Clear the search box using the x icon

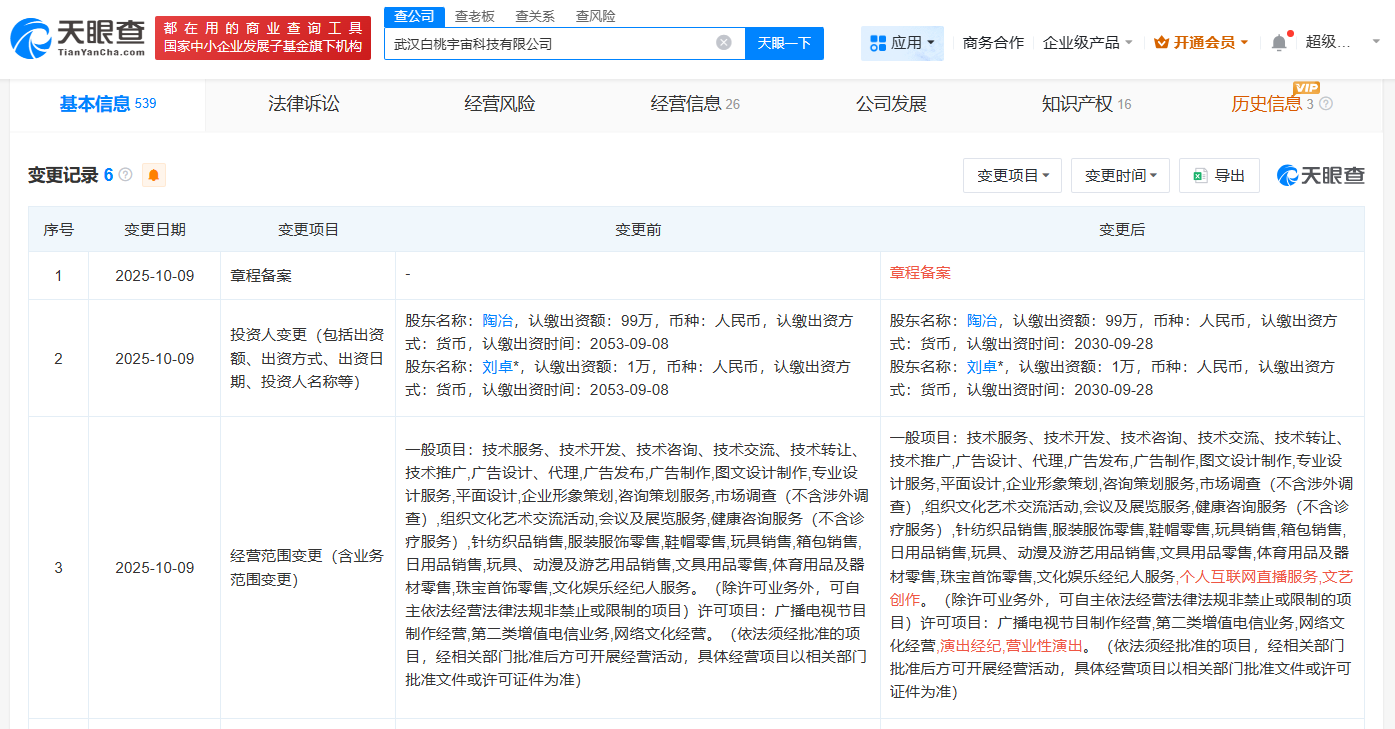pyautogui.click(x=724, y=43)
